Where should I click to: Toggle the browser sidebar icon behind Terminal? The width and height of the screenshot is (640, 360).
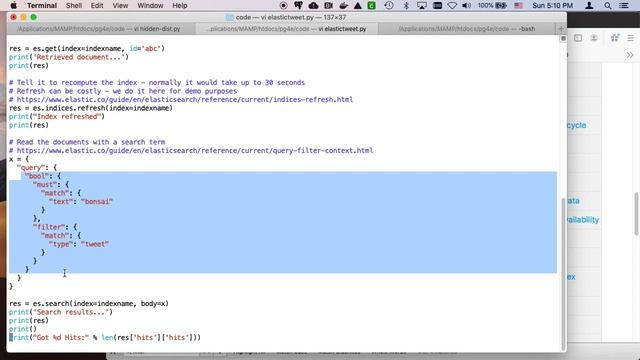[578, 38]
